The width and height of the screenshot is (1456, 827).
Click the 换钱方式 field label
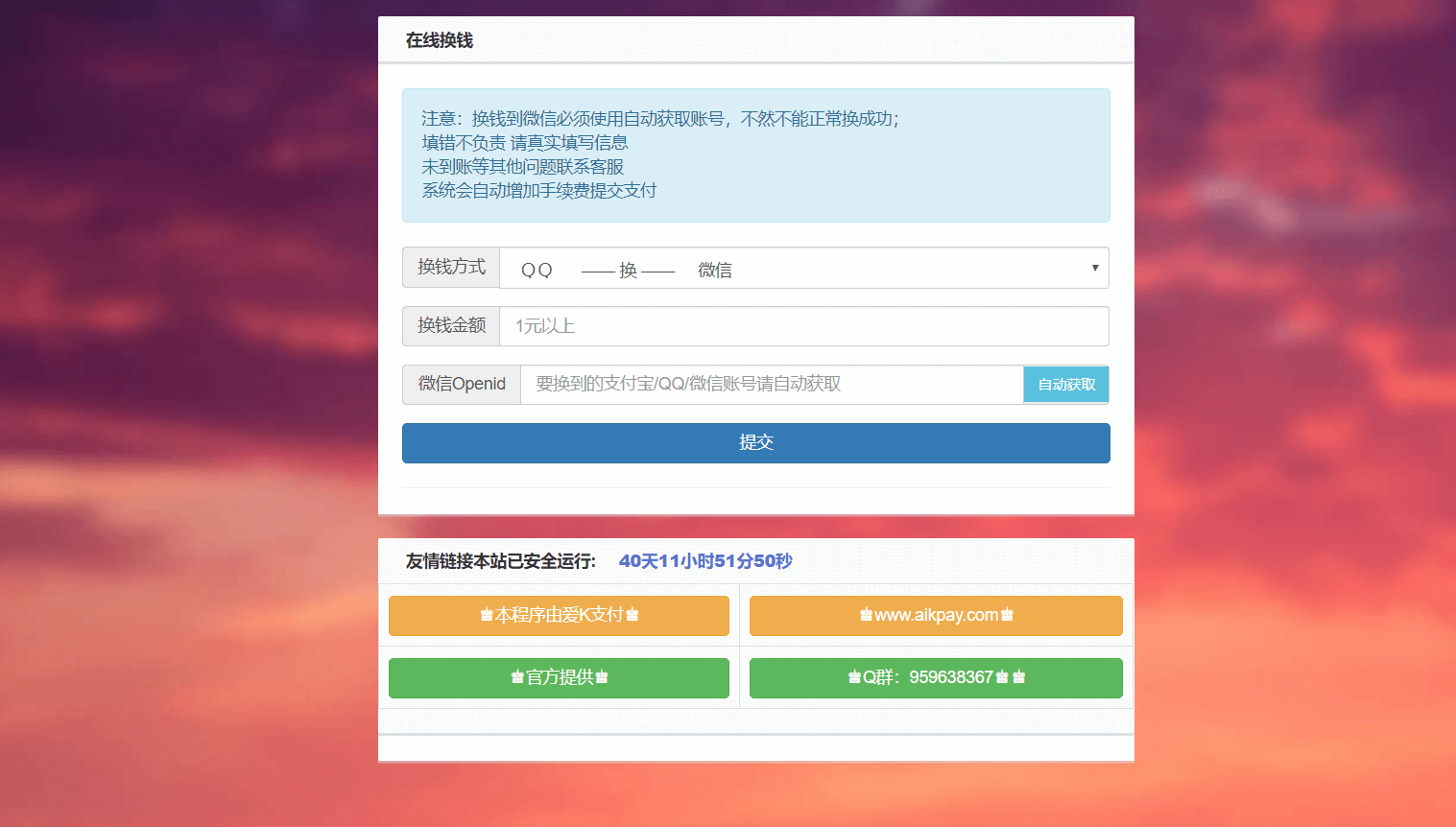point(451,268)
